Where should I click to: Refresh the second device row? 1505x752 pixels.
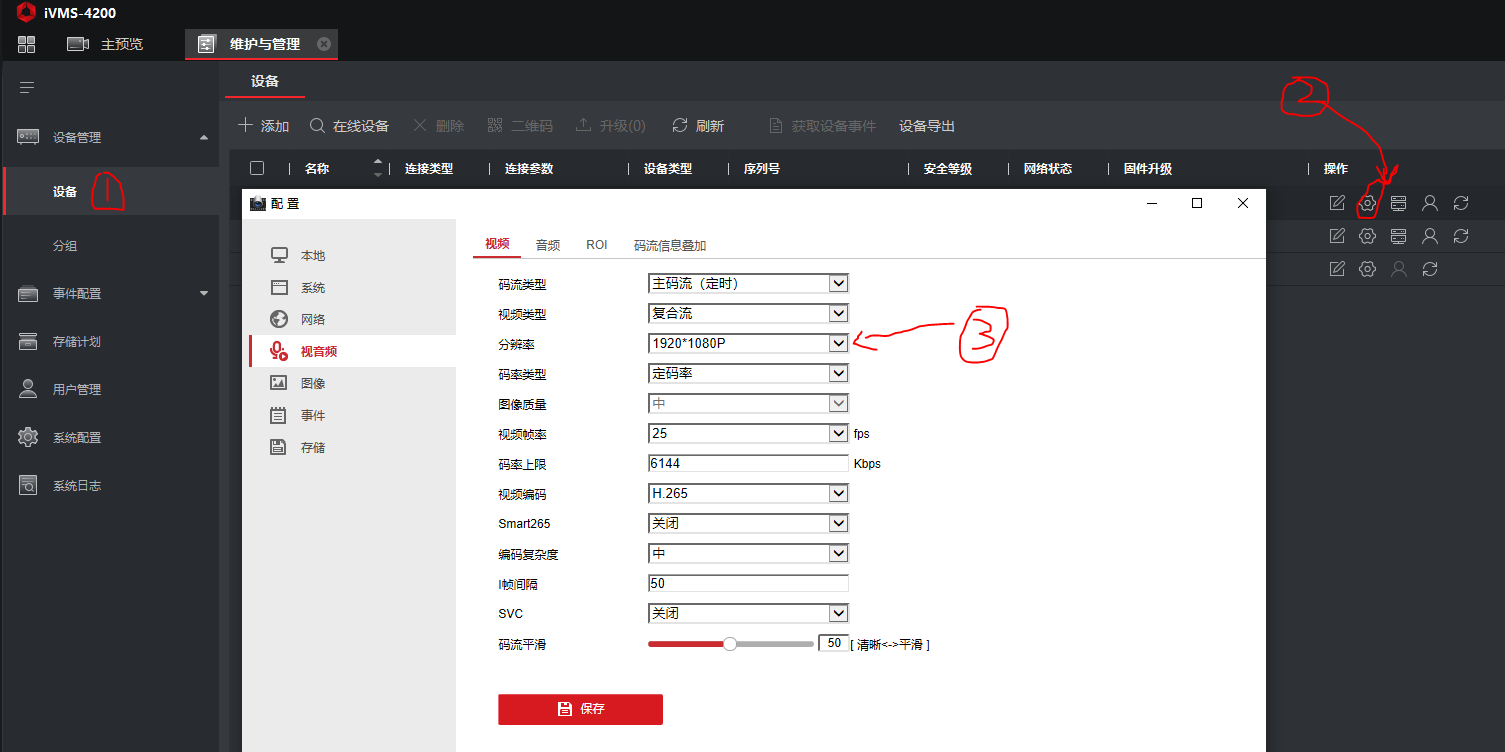1461,236
